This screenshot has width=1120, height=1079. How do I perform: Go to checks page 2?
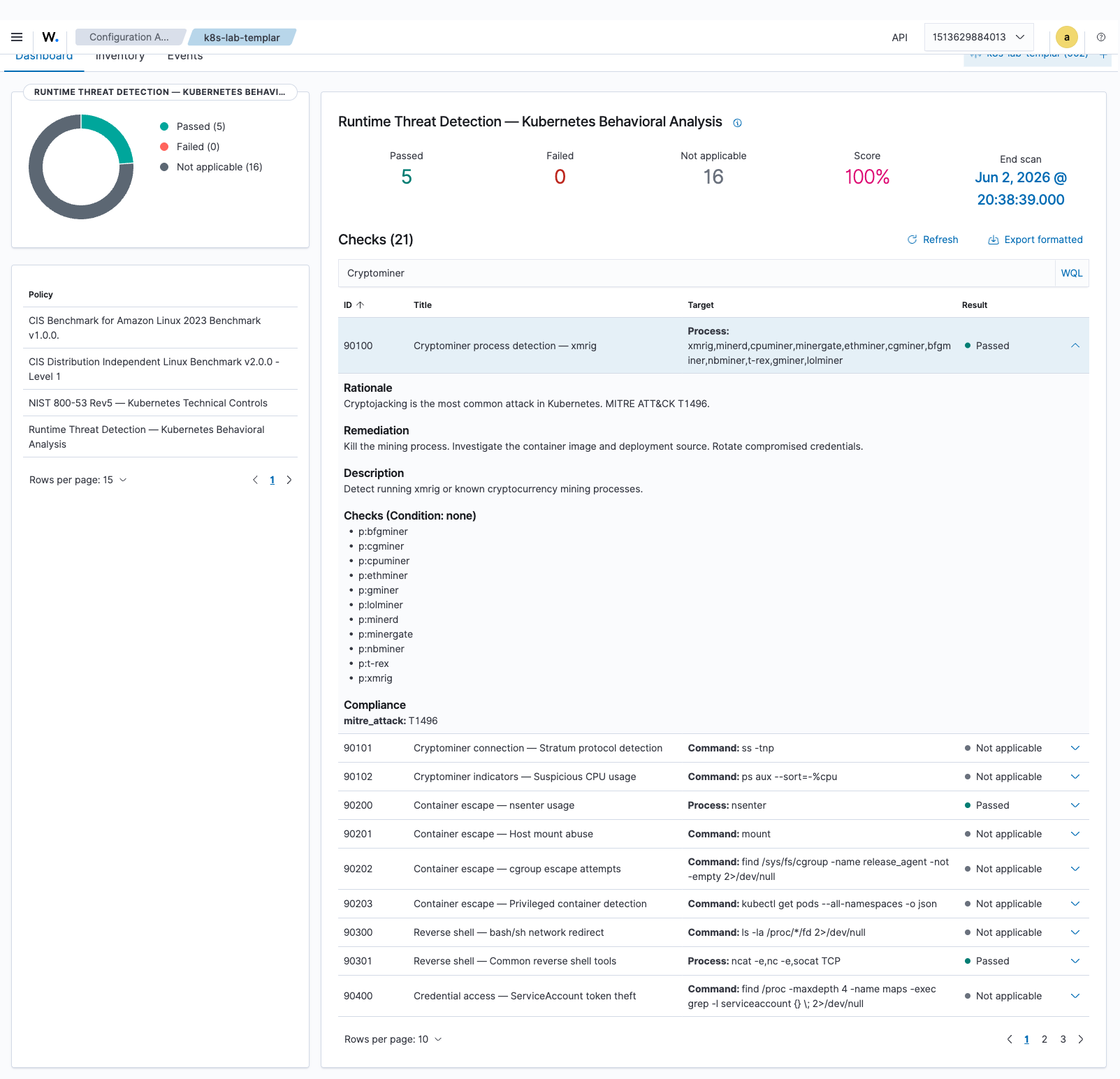point(1045,1039)
